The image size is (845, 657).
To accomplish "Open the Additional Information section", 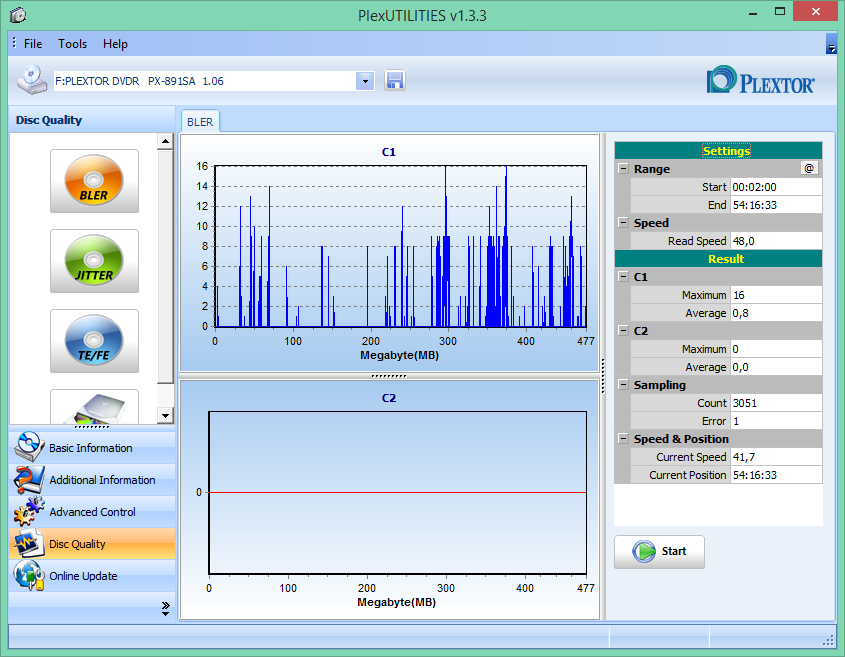I will [92, 480].
